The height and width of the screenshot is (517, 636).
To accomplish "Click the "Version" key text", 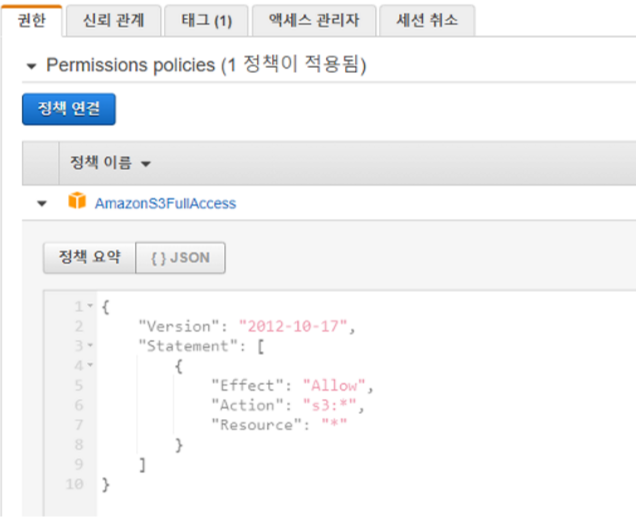I will [x=179, y=326].
